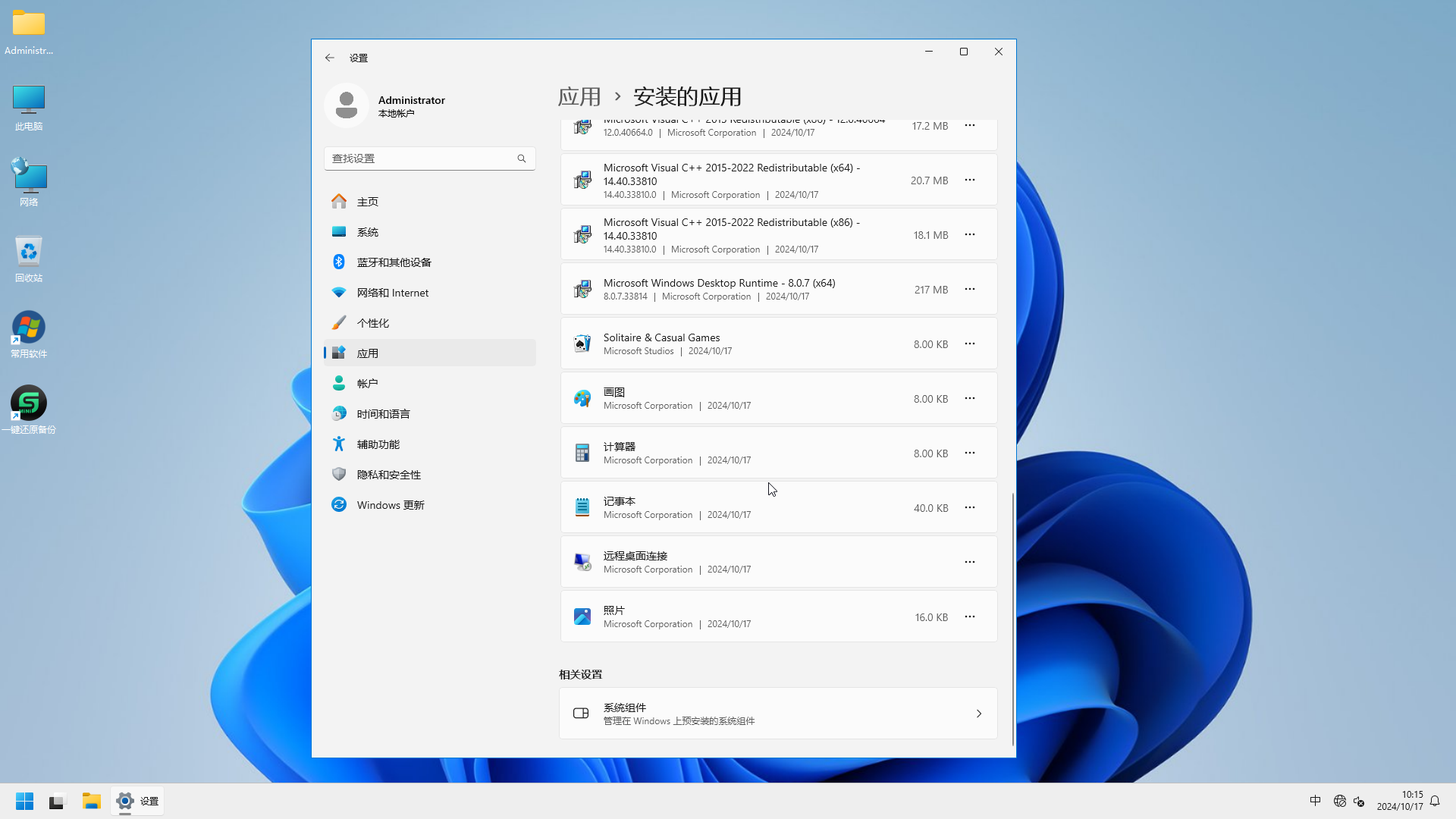
Task: Open the Windows Start menu
Action: pyautogui.click(x=25, y=801)
